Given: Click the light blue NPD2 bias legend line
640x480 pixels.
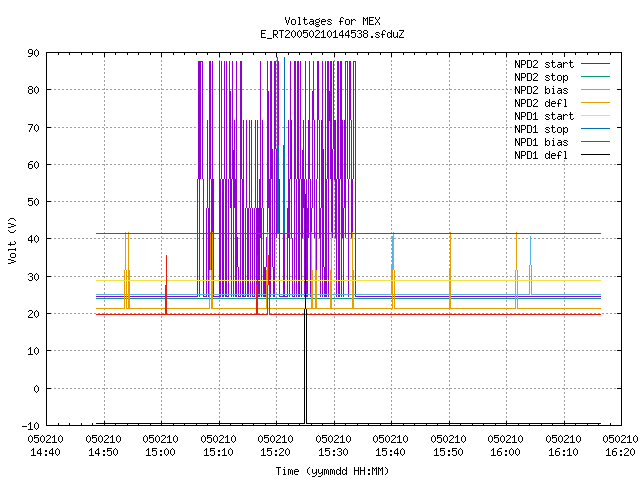Looking at the screenshot, I should (595, 89).
